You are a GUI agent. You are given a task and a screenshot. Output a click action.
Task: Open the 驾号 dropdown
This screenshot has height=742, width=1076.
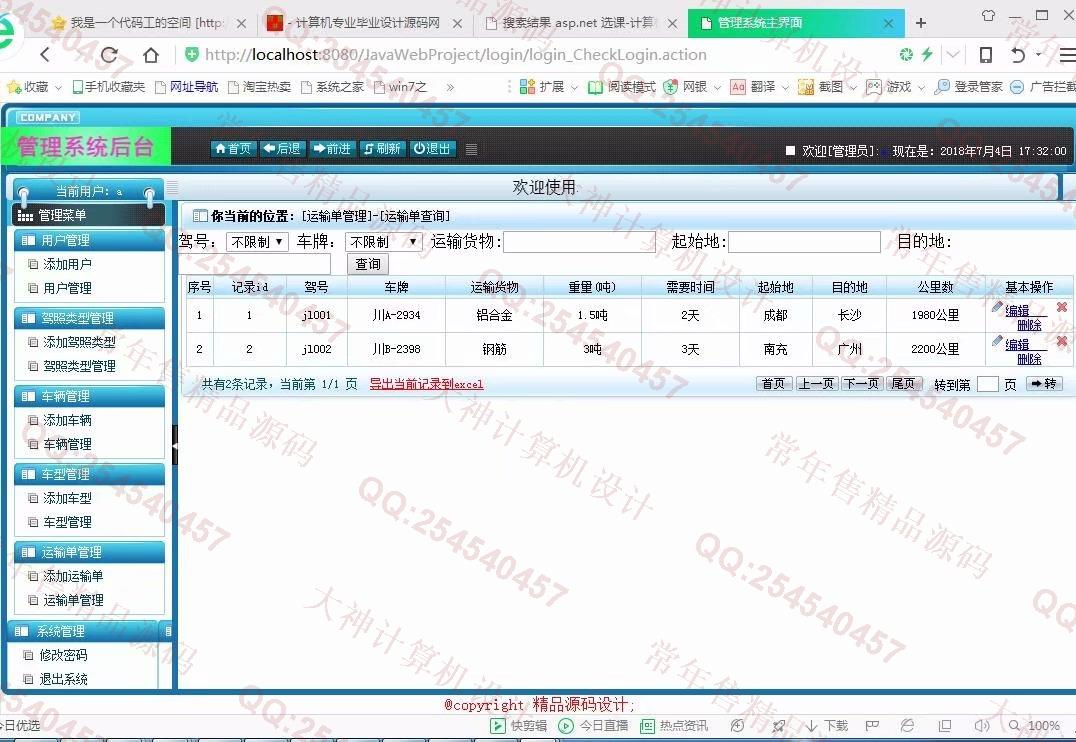click(257, 242)
